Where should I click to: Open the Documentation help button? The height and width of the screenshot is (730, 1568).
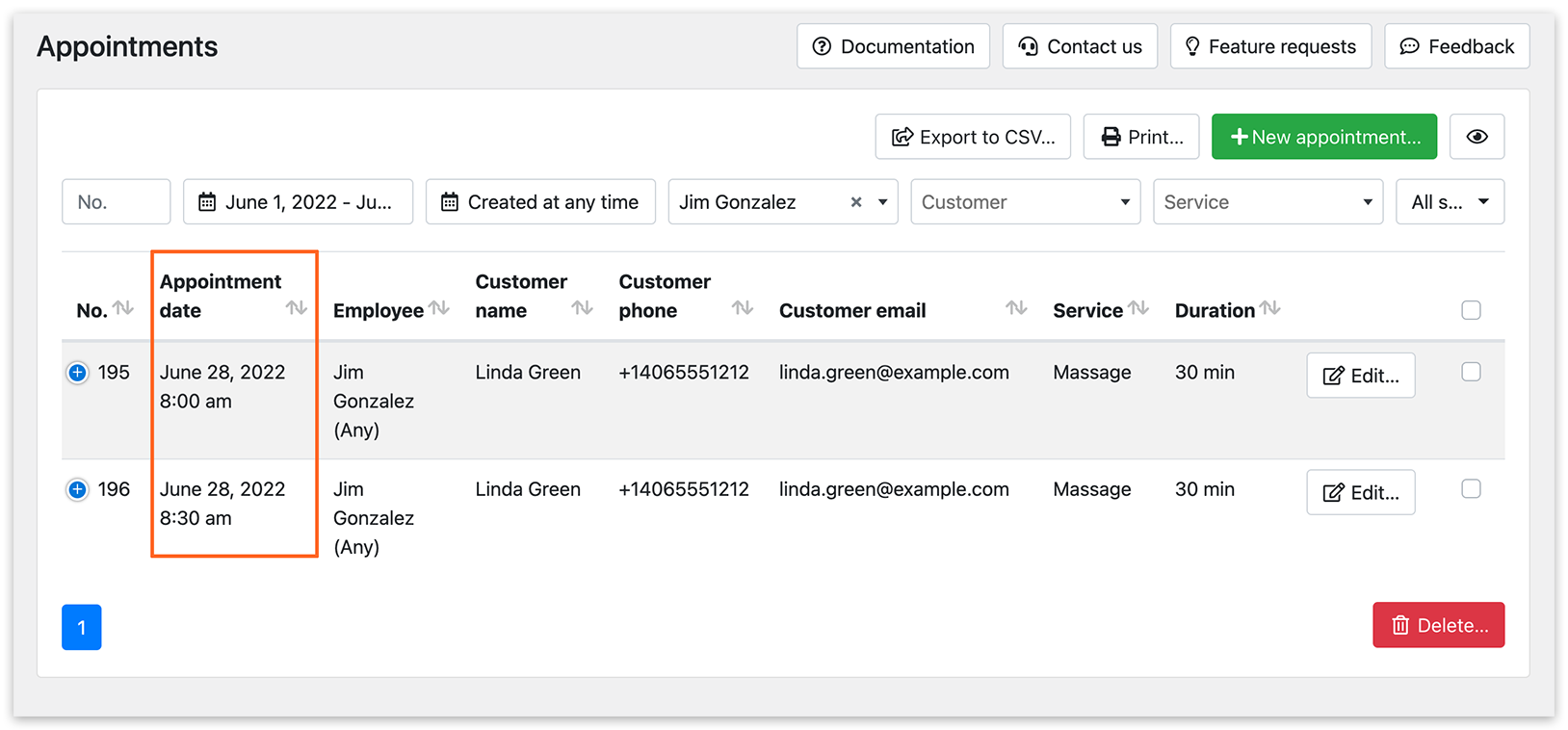tap(893, 46)
